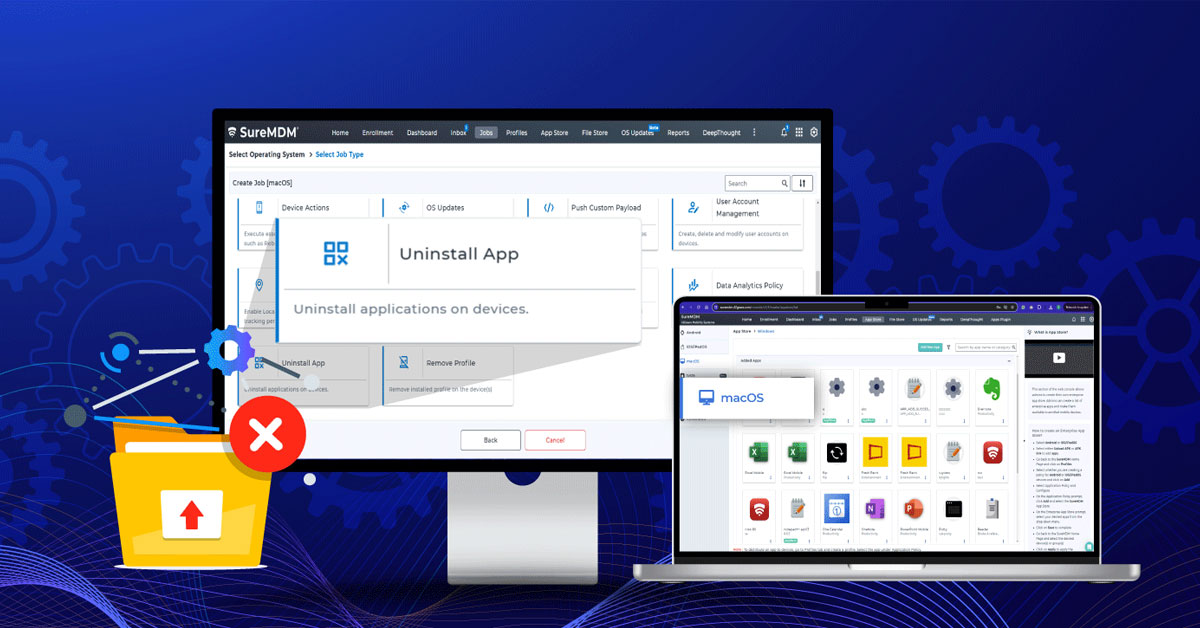Open the apps grid icon in SureMDM header
This screenshot has width=1200, height=628.
(x=799, y=132)
